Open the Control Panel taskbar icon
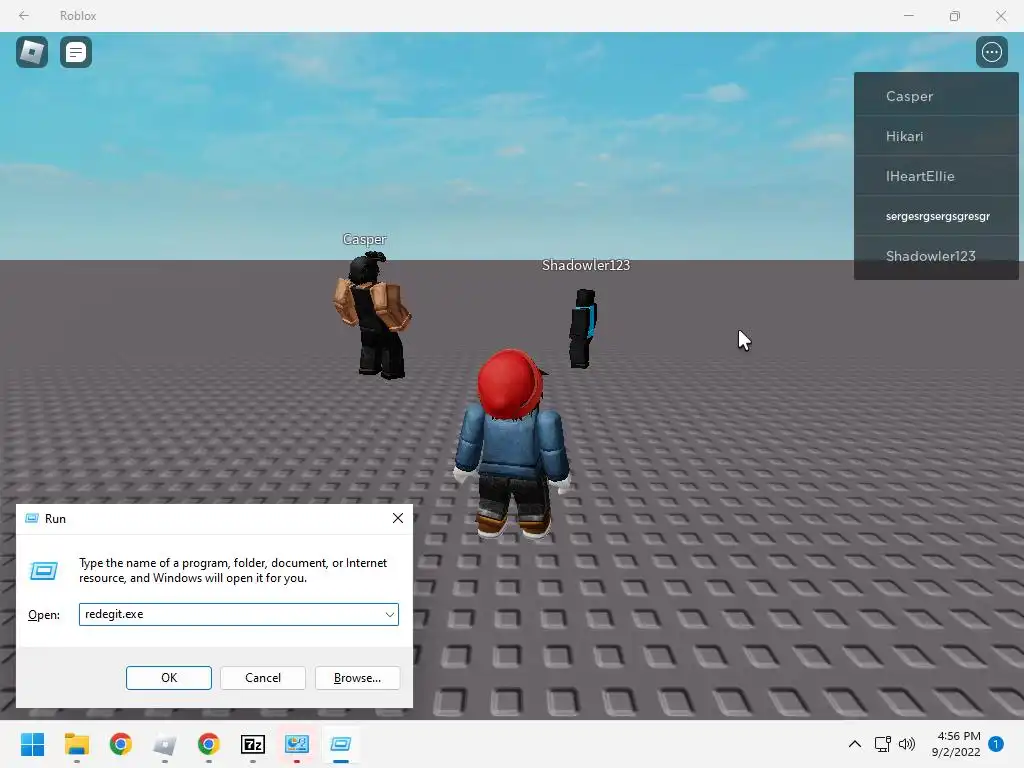The width and height of the screenshot is (1024, 768). tap(296, 744)
